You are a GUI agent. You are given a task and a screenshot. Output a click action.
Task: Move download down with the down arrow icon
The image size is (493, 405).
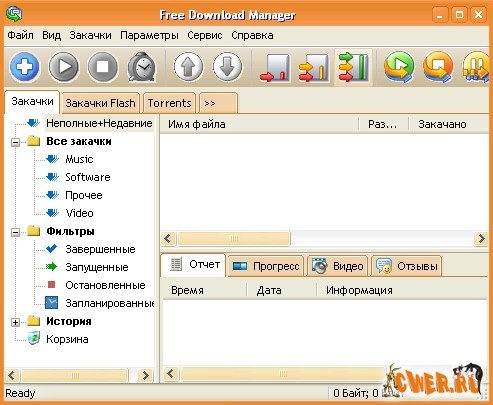pyautogui.click(x=228, y=67)
